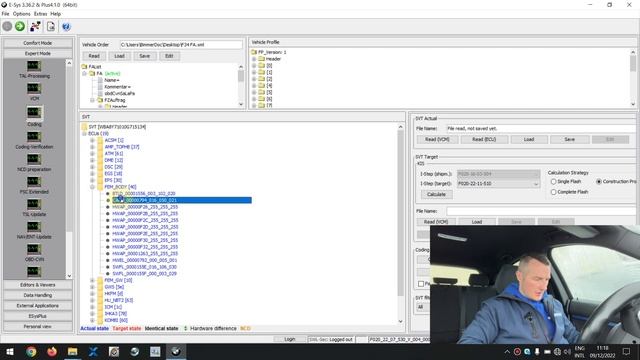This screenshot has width=640, height=360.
Task: Expand the DME ECU node
Action: (93, 160)
